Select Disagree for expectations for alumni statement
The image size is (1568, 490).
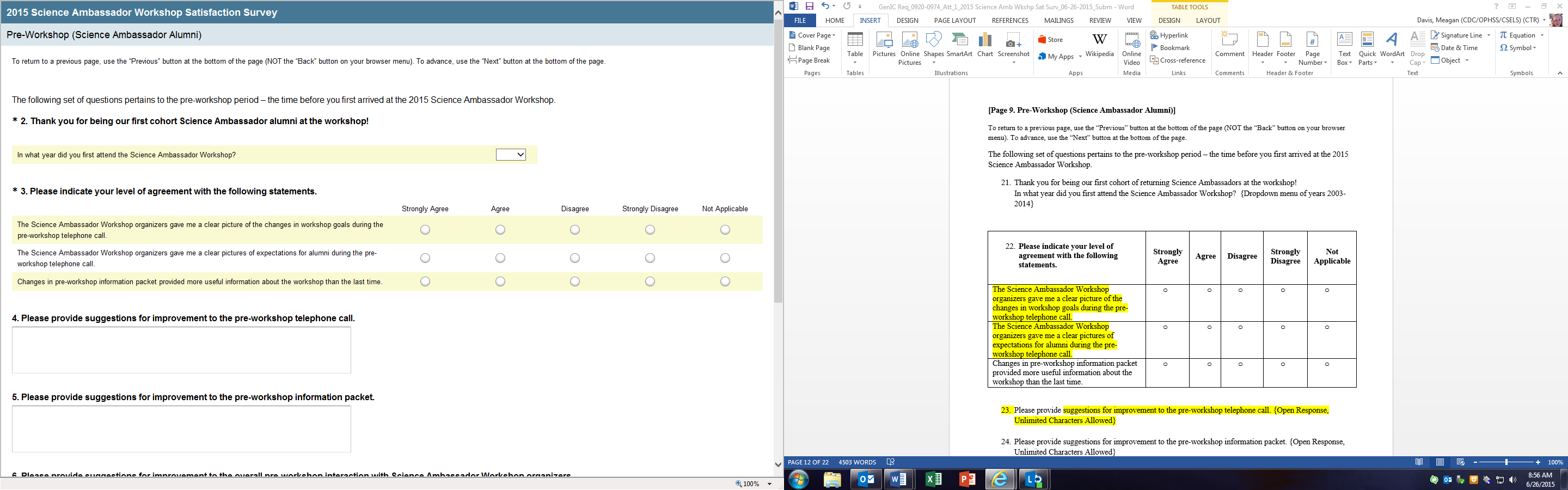point(574,258)
